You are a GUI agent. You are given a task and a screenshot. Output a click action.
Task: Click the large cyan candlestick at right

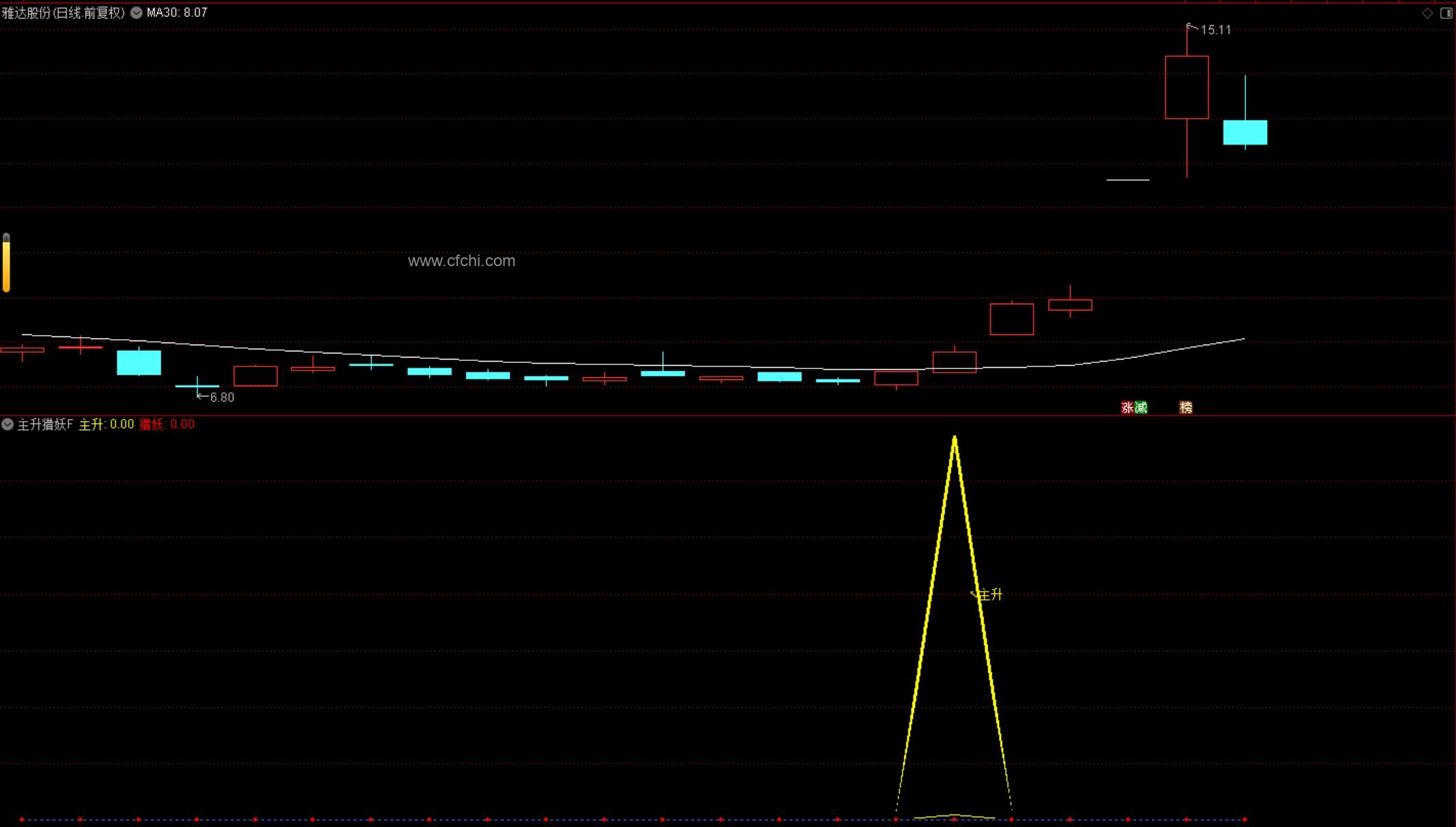(x=1244, y=132)
